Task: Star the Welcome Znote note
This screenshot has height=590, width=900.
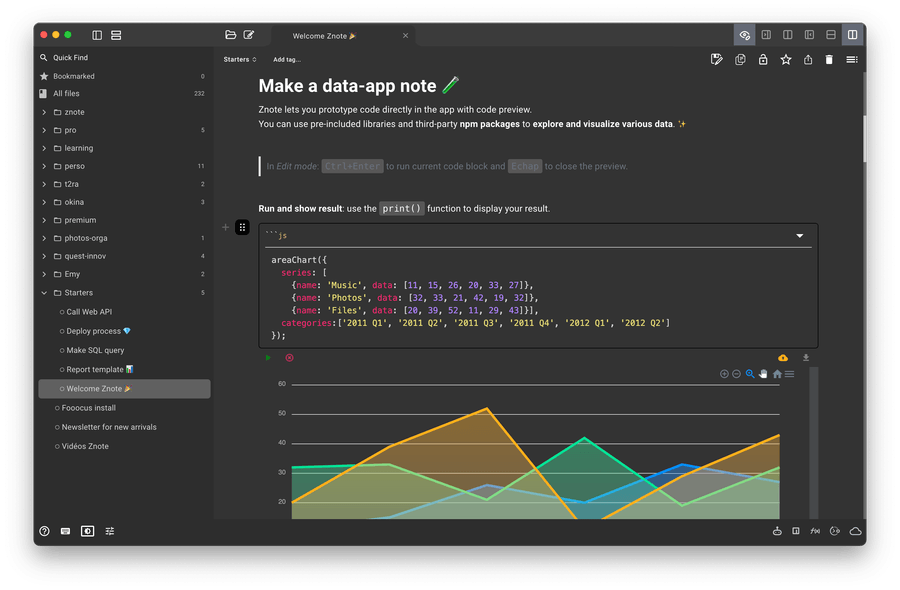Action: [785, 60]
